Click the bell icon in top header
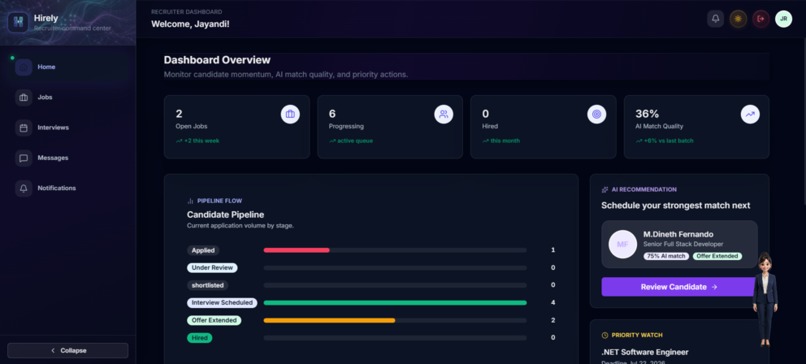The width and height of the screenshot is (806, 364). (715, 19)
